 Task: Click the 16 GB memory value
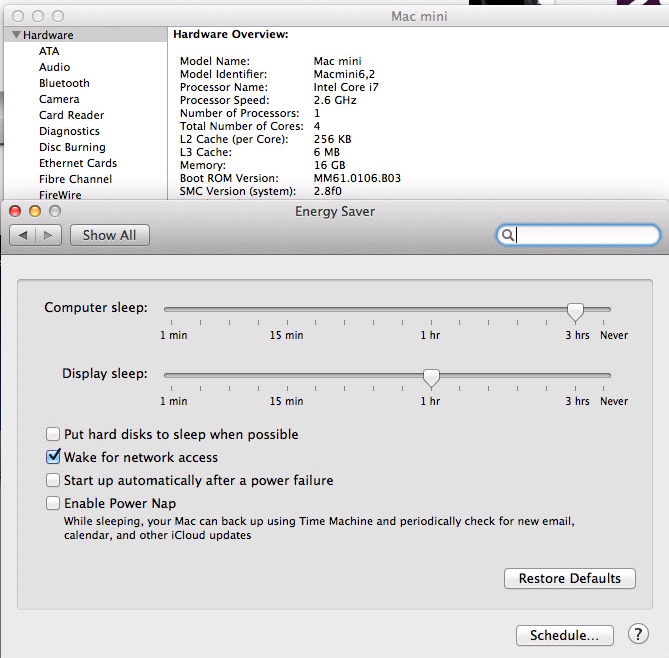point(329,165)
